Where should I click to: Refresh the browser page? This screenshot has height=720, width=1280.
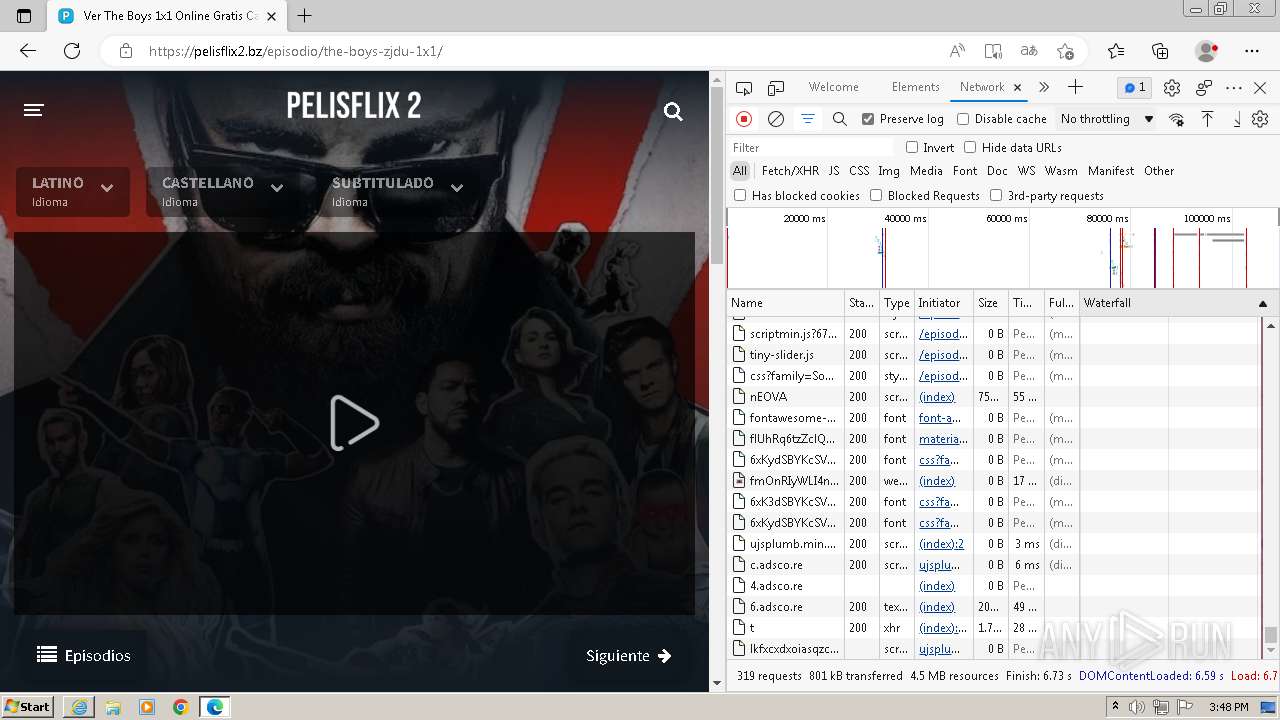tap(72, 51)
